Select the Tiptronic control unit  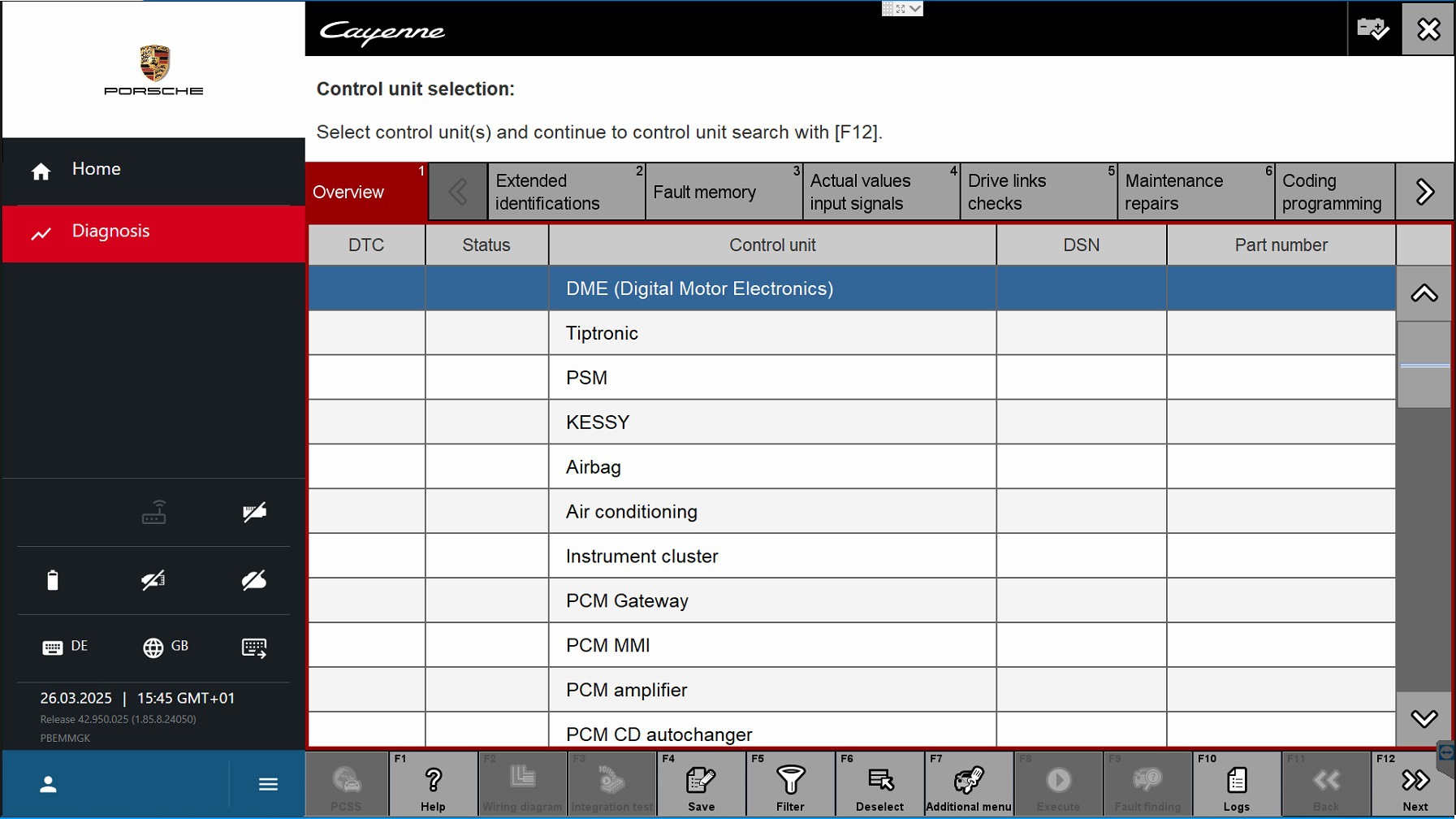pos(852,333)
